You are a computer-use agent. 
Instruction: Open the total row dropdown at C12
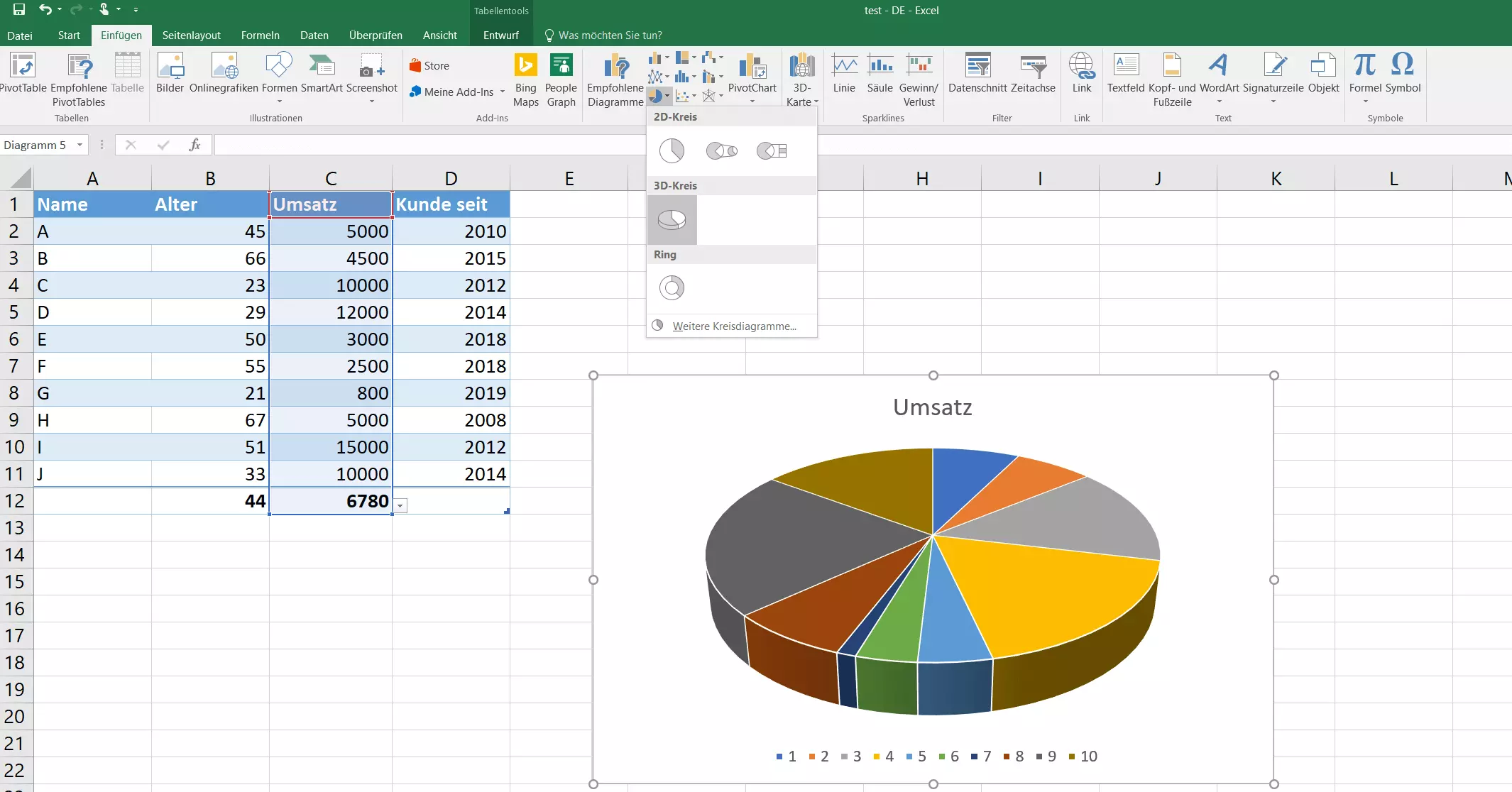[400, 505]
